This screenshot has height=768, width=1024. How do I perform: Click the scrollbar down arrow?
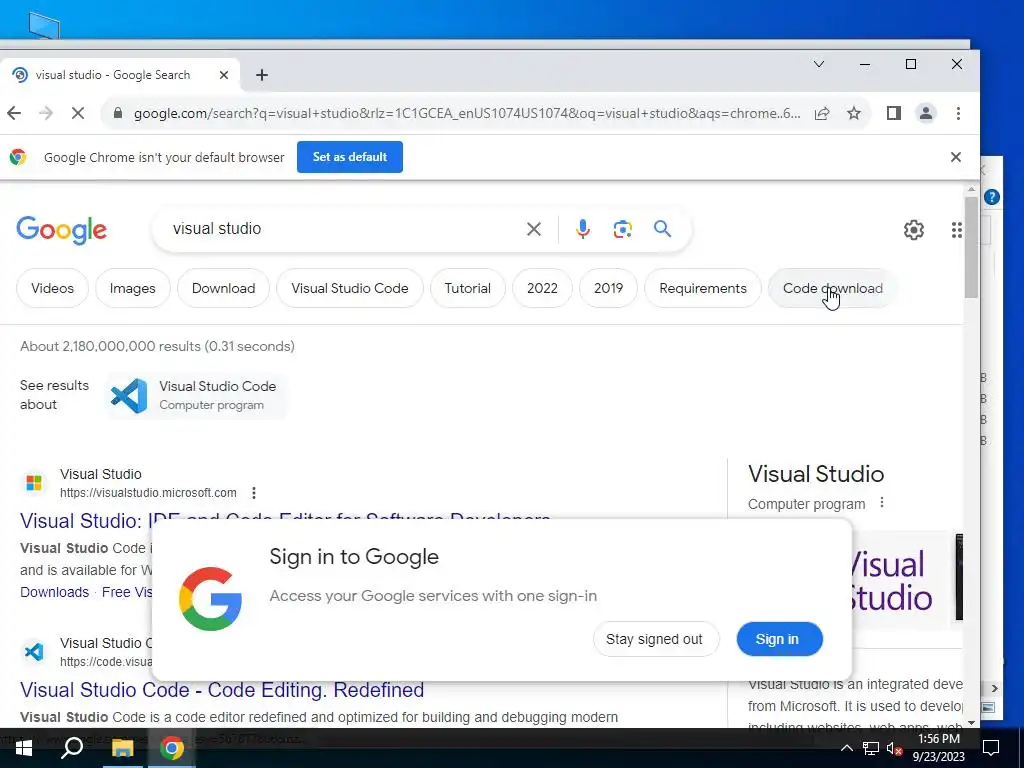971,722
